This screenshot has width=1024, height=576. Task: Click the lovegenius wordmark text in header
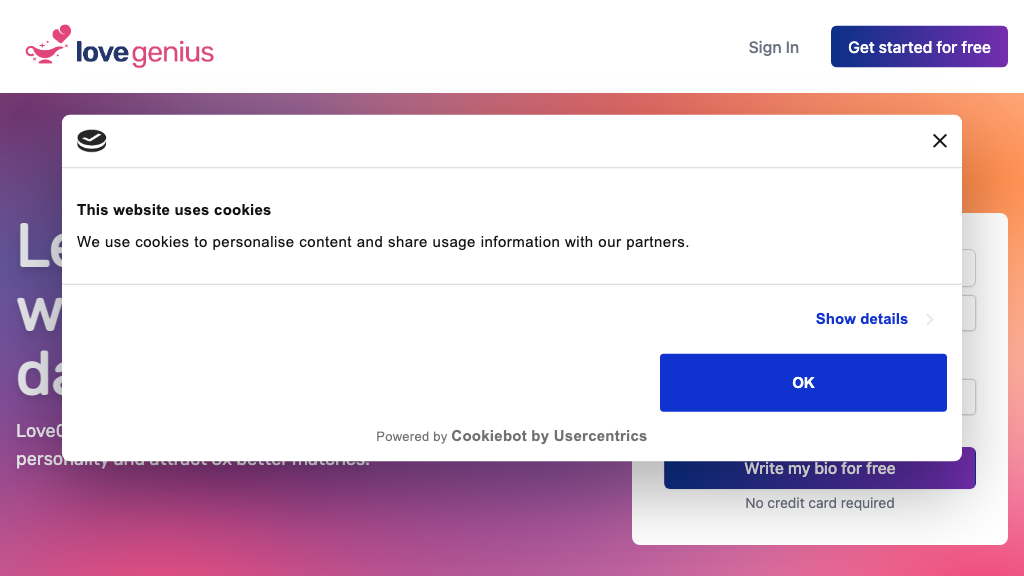(x=145, y=52)
